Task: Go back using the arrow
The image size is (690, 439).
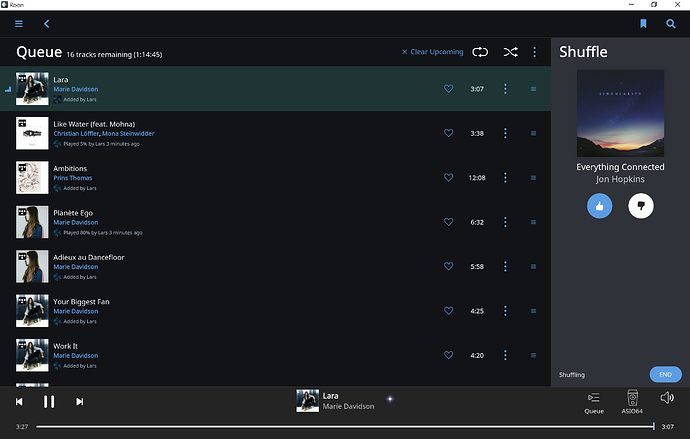Action: (x=47, y=24)
